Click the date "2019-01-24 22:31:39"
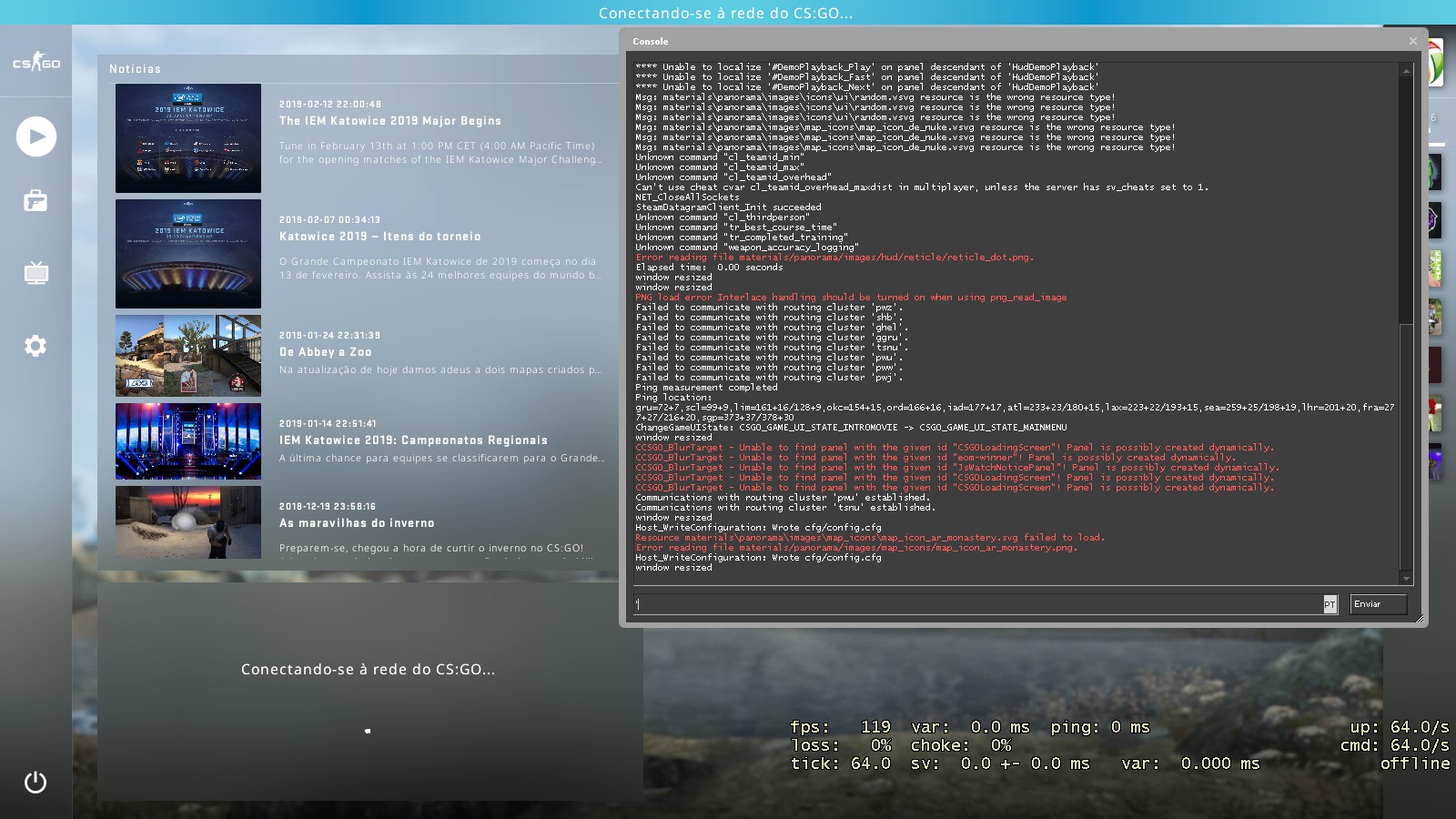Screen dimensions: 1456x819 (x=330, y=336)
